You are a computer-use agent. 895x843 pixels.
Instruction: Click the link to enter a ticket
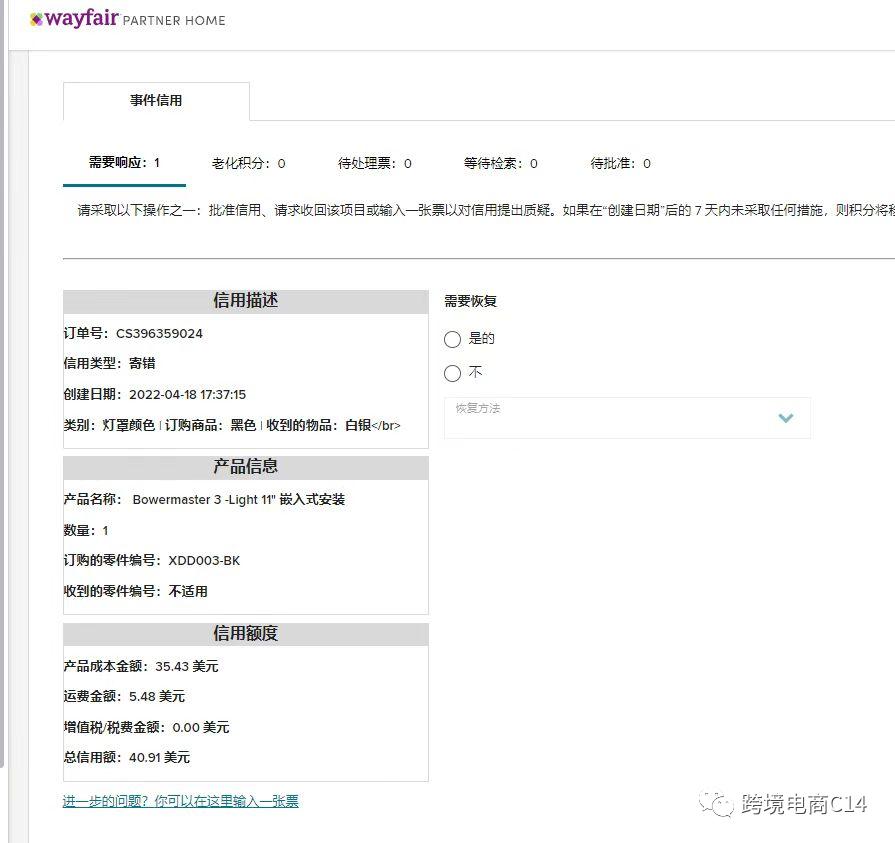point(182,801)
